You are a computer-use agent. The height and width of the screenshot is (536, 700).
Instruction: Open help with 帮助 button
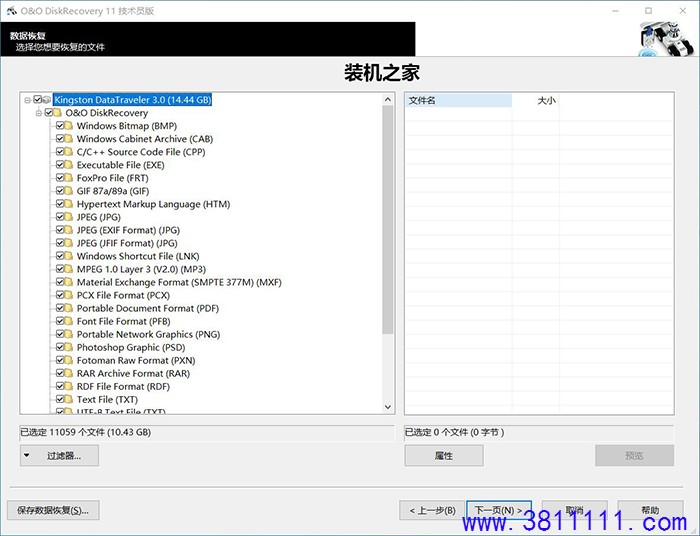(650, 510)
